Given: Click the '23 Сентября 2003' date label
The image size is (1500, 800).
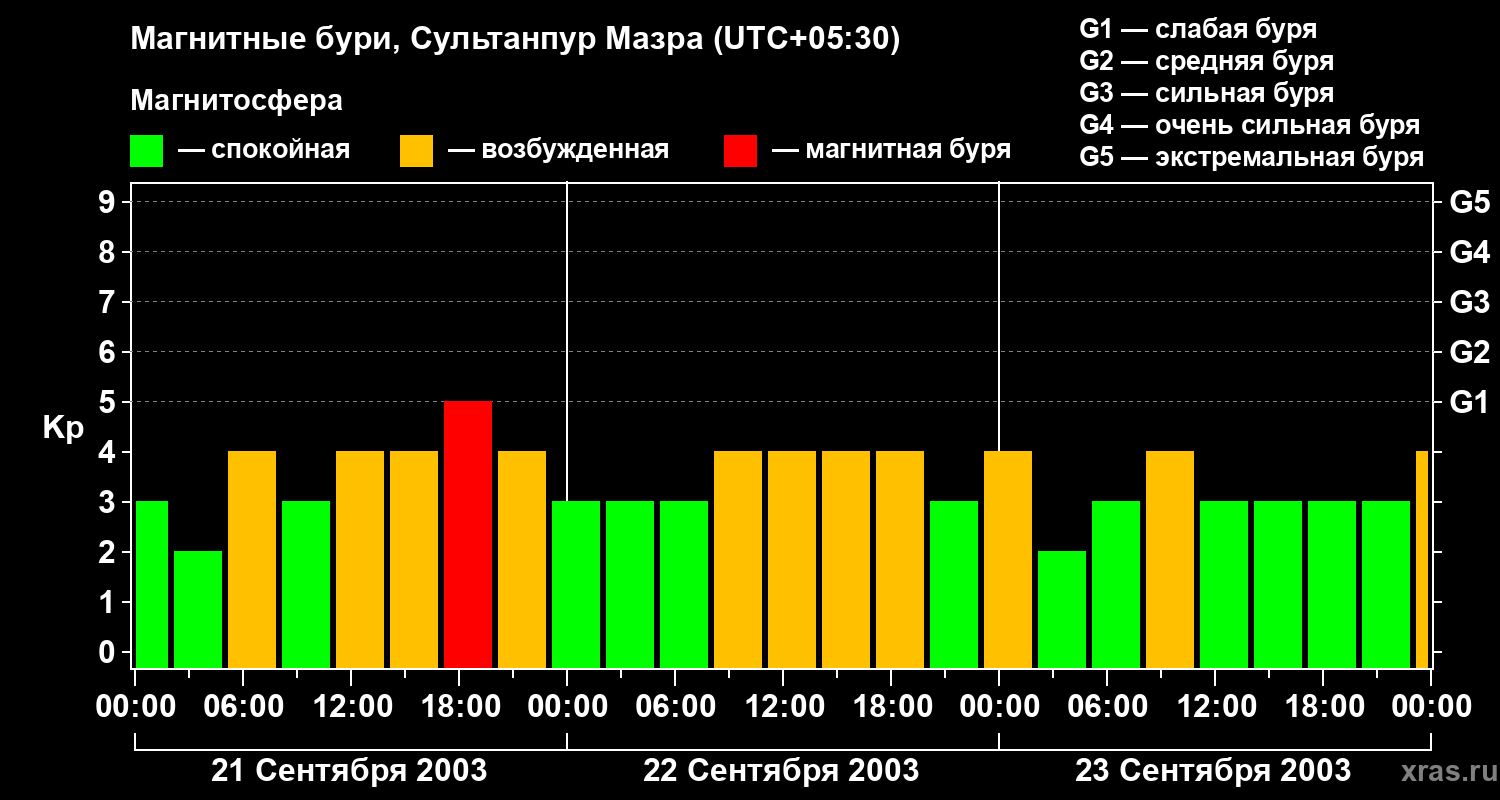Looking at the screenshot, I should click(x=1213, y=770).
